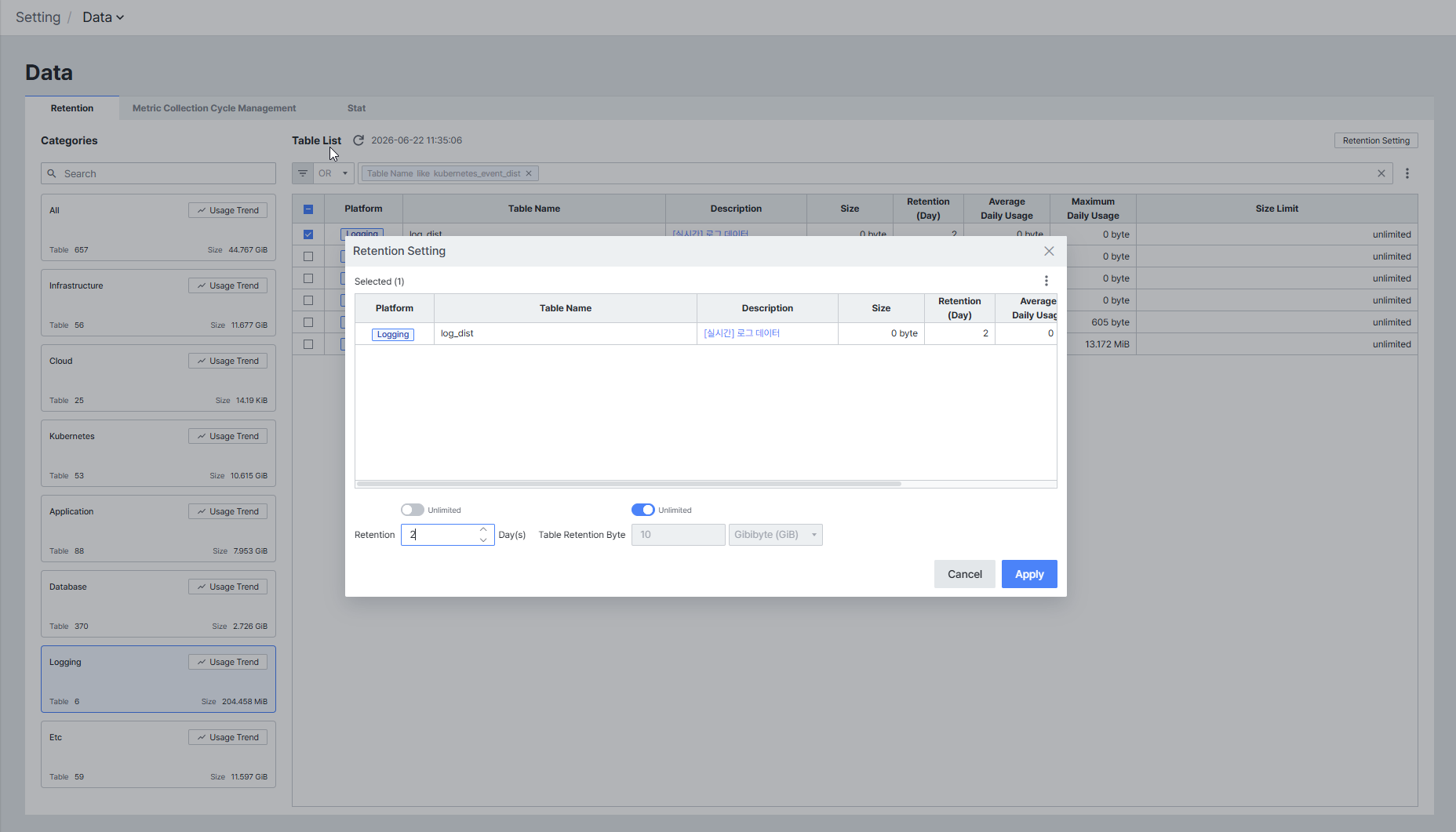Image resolution: width=1456 pixels, height=832 pixels.
Task: Close the Retention Setting dialog
Action: (1049, 251)
